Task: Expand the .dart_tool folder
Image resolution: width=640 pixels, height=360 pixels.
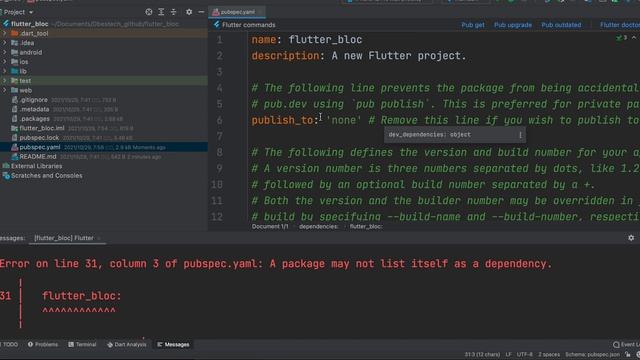Action: click(5, 33)
